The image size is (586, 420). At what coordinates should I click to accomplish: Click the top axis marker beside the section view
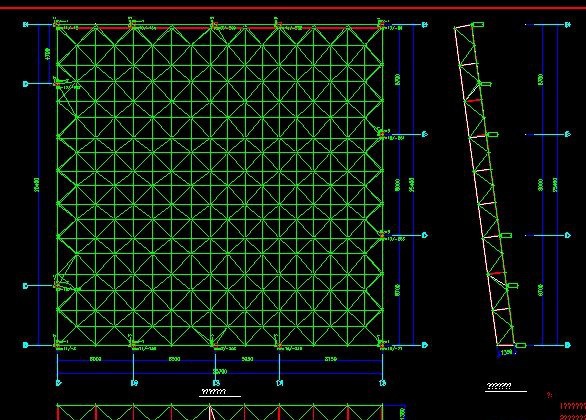568,25
